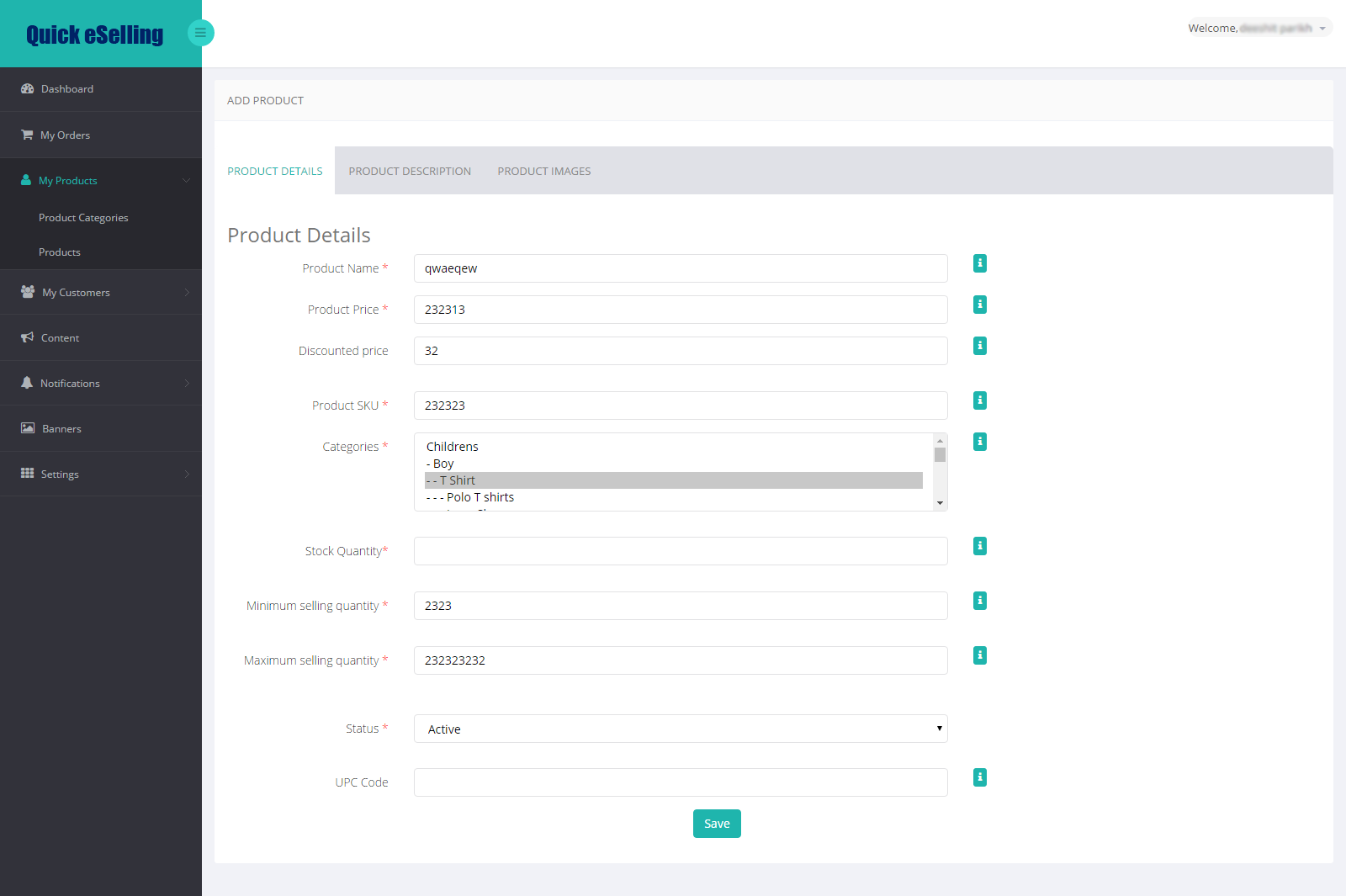Expand the Settings submenu chevron
Screen dimensions: 1346x896
[x=187, y=474]
